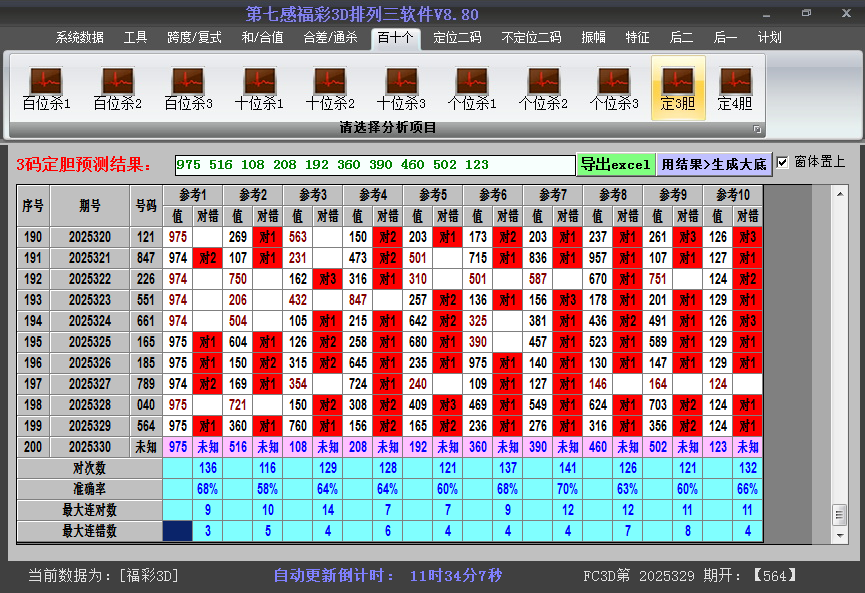Viewport: 865px width, 593px height.
Task: Select the highlighted 定3胆 icon
Action: (x=678, y=84)
